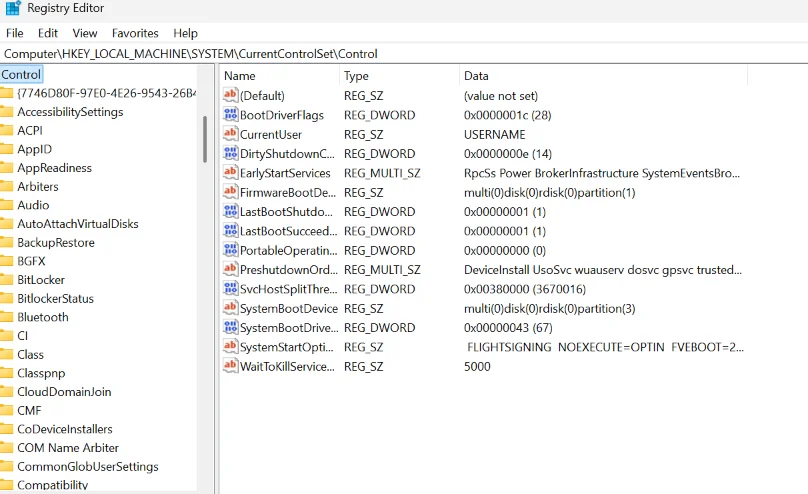Select the Arbiters key
The width and height of the screenshot is (808, 494).
[x=38, y=186]
